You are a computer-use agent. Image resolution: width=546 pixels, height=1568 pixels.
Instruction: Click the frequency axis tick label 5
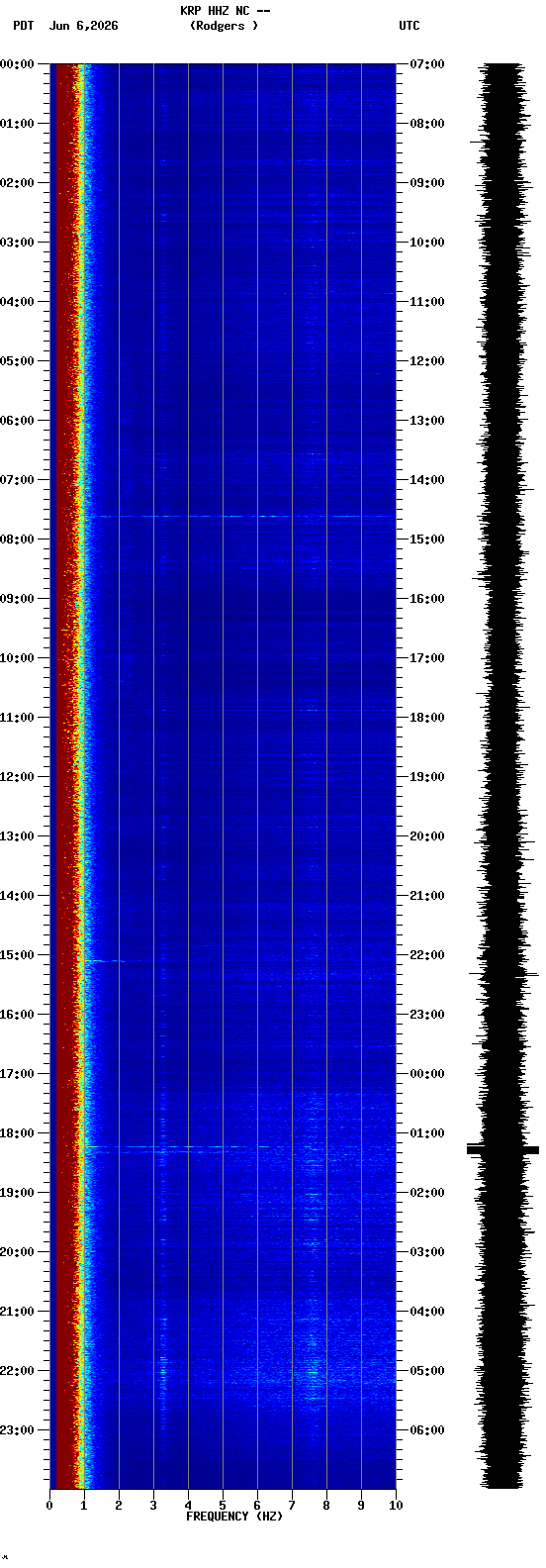click(x=223, y=1506)
